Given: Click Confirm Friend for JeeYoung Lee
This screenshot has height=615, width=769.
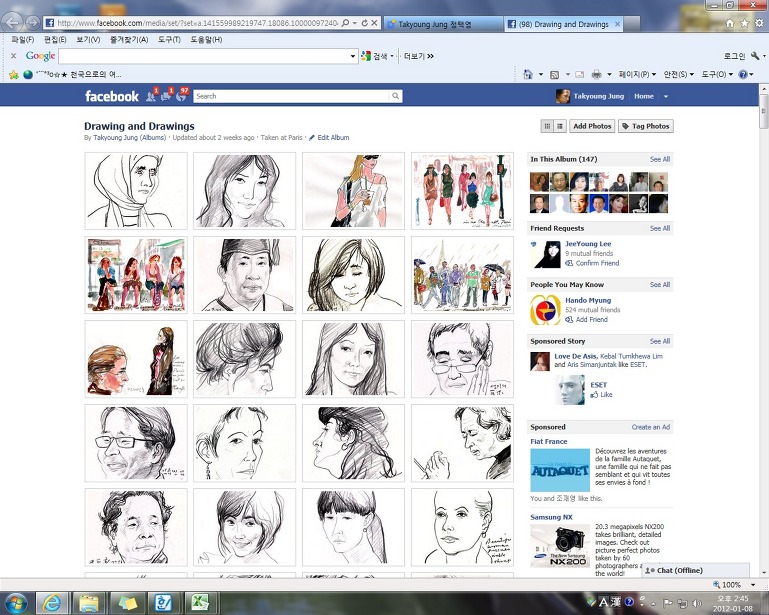Looking at the screenshot, I should 596,263.
